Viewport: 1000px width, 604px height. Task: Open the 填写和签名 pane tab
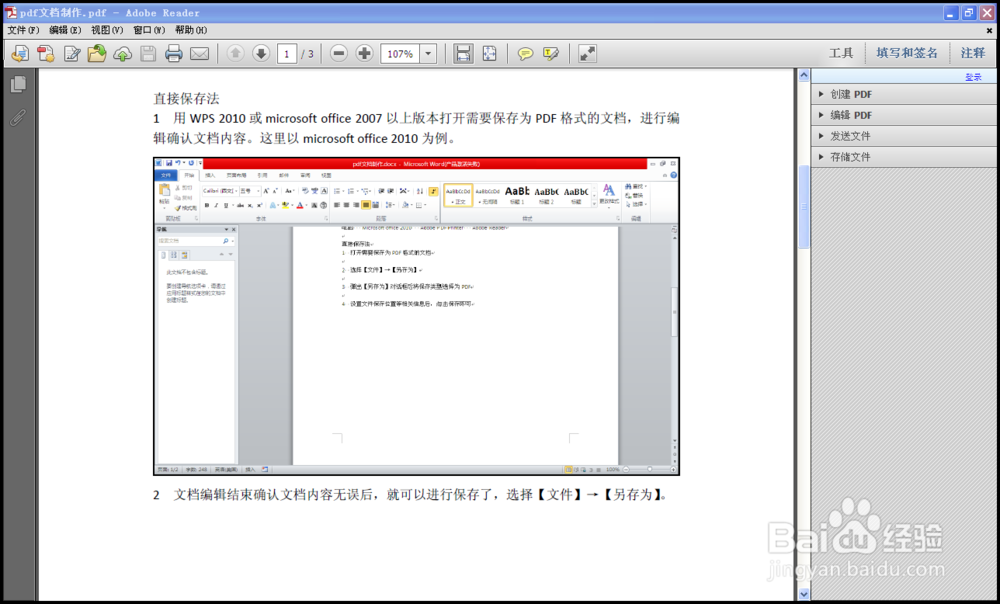coord(907,54)
